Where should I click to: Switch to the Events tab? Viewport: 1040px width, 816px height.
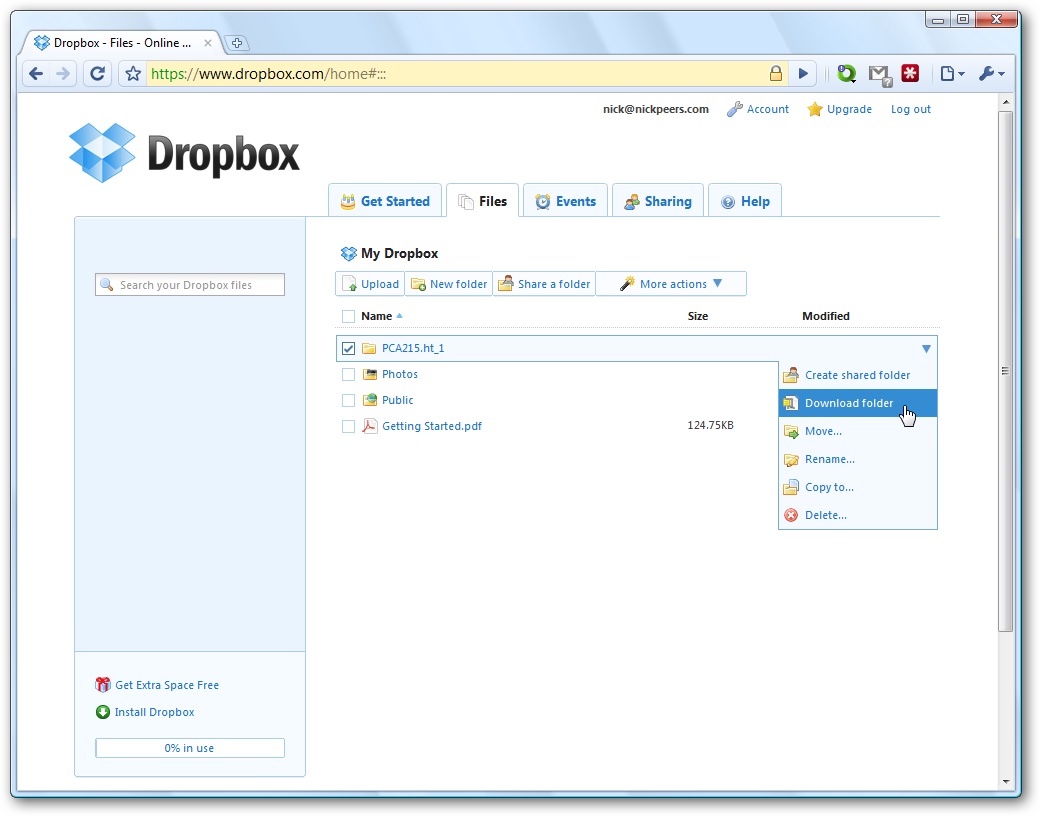[566, 201]
